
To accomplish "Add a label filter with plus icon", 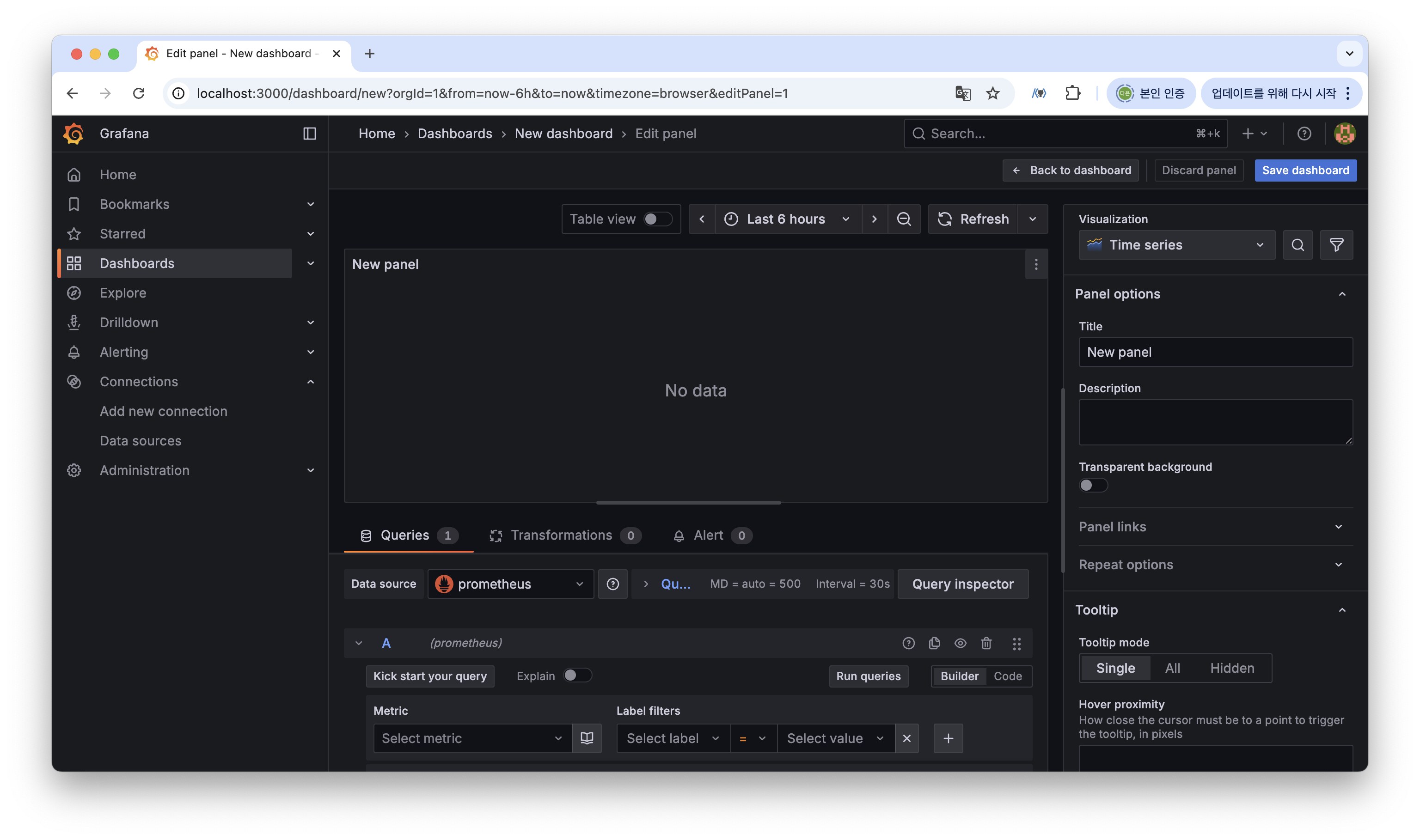I will (x=948, y=738).
